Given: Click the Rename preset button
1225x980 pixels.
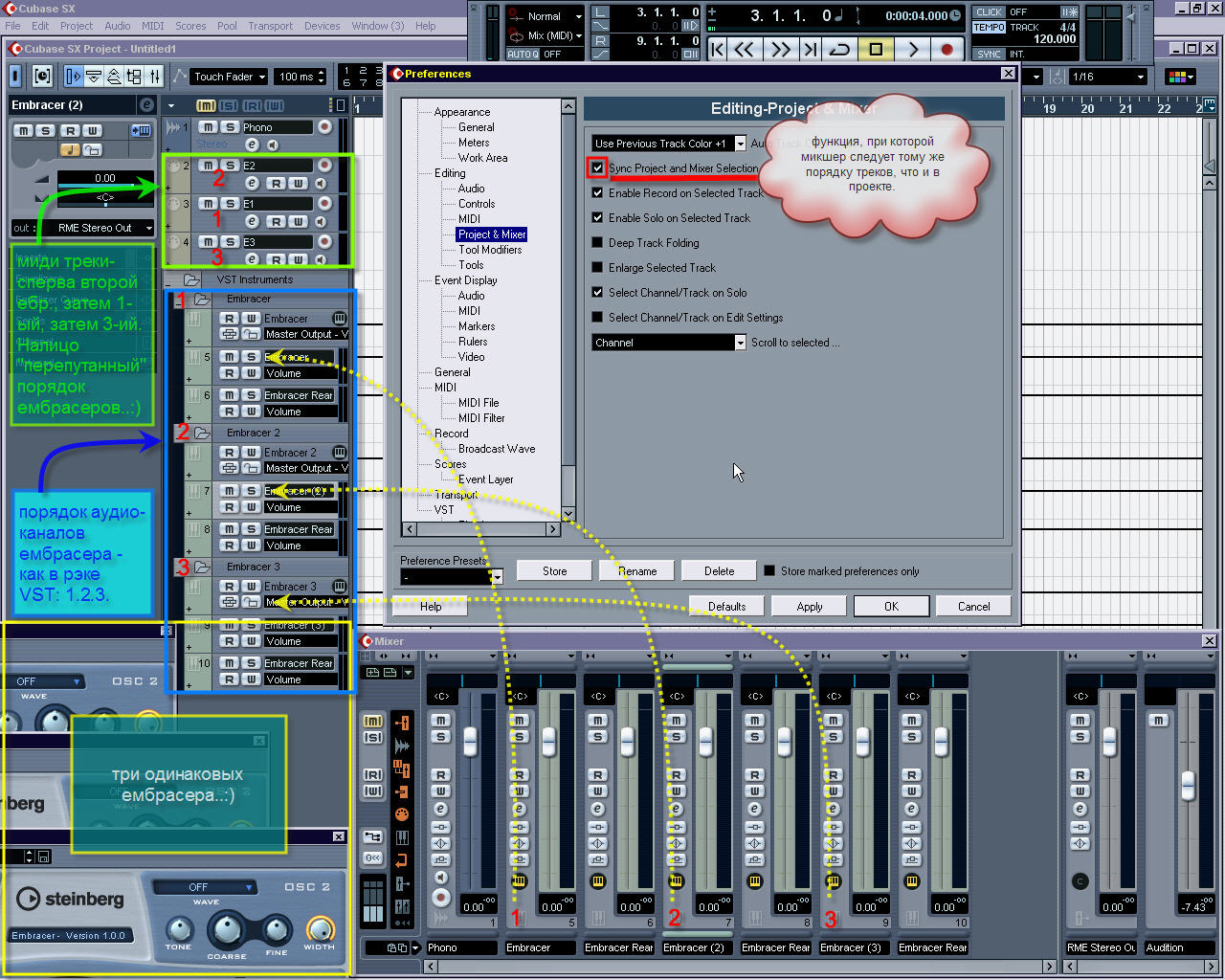Looking at the screenshot, I should point(637,571).
